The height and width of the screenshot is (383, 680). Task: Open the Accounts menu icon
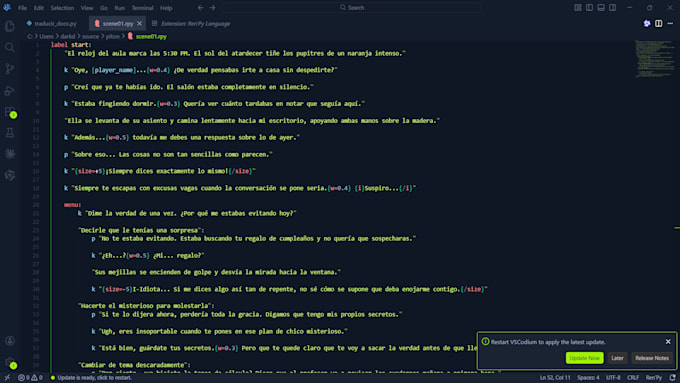click(x=10, y=341)
